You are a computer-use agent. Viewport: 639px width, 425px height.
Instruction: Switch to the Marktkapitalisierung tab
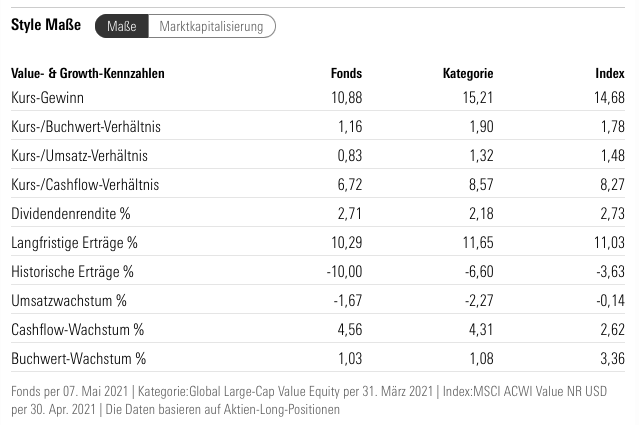[211, 27]
